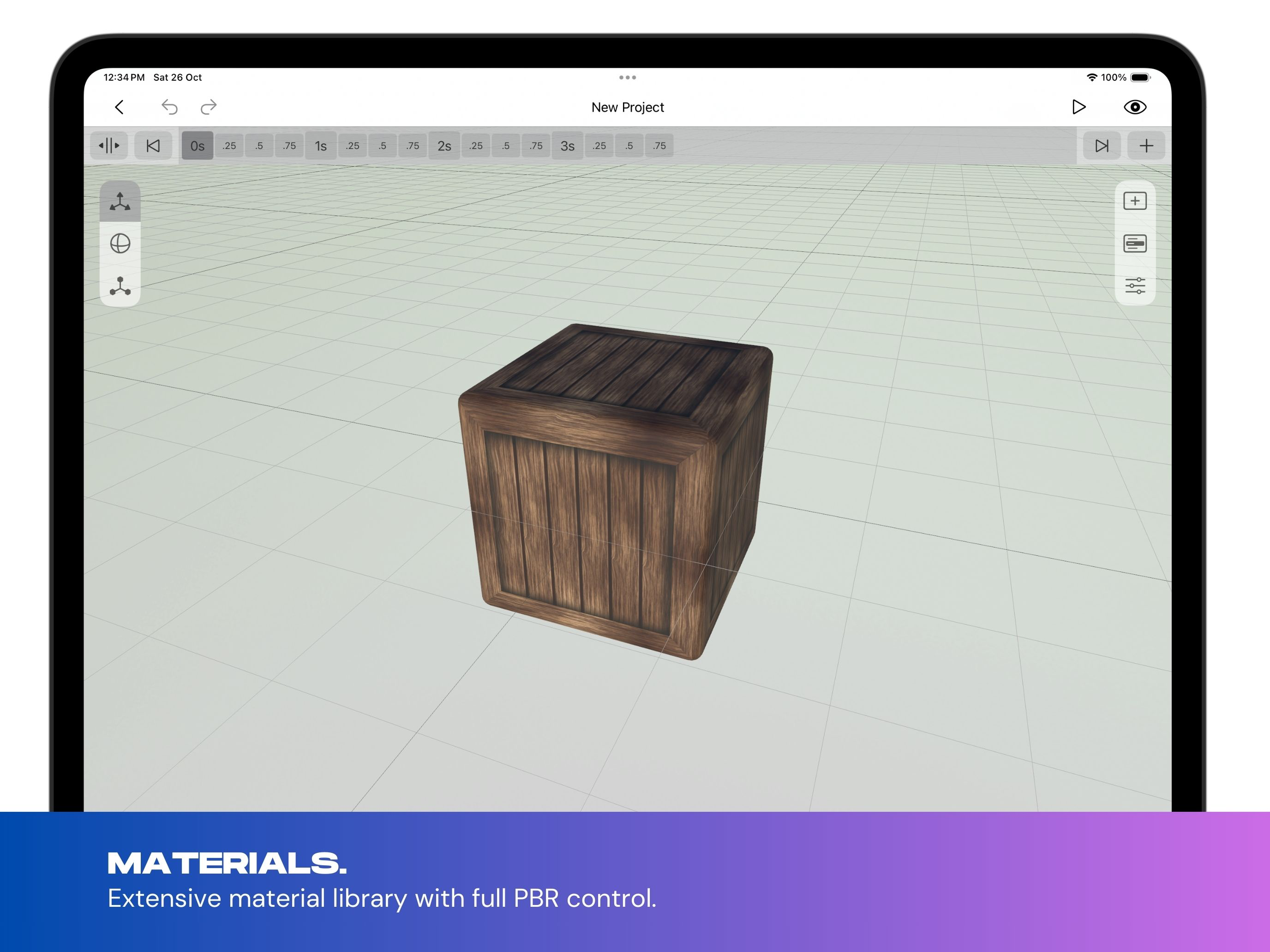Select the wooden crate object
The width and height of the screenshot is (1270, 952).
click(614, 494)
